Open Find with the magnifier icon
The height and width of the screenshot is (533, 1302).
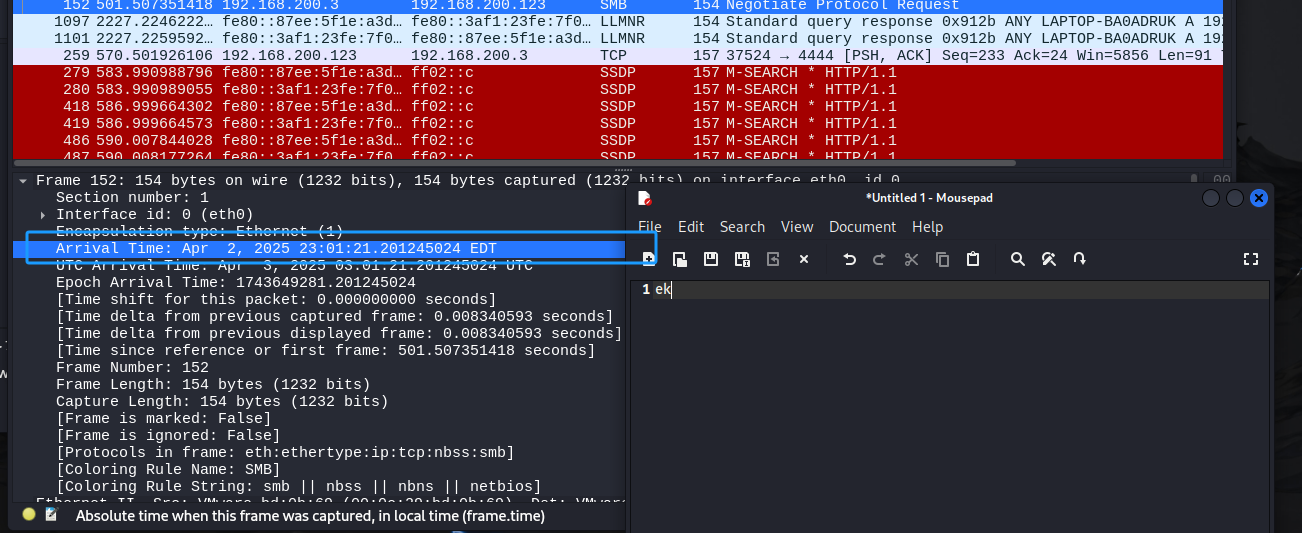(x=1018, y=259)
